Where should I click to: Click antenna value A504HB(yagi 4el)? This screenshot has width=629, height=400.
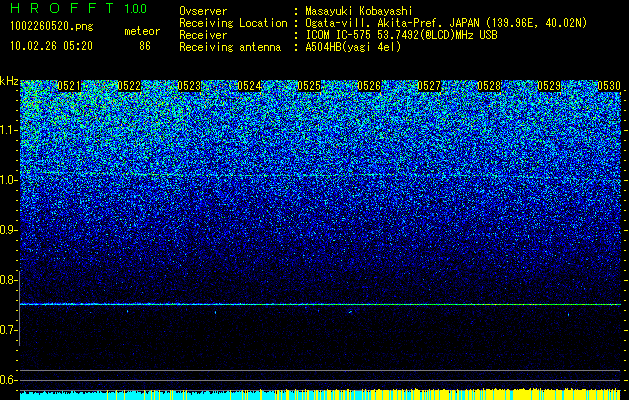[353, 47]
